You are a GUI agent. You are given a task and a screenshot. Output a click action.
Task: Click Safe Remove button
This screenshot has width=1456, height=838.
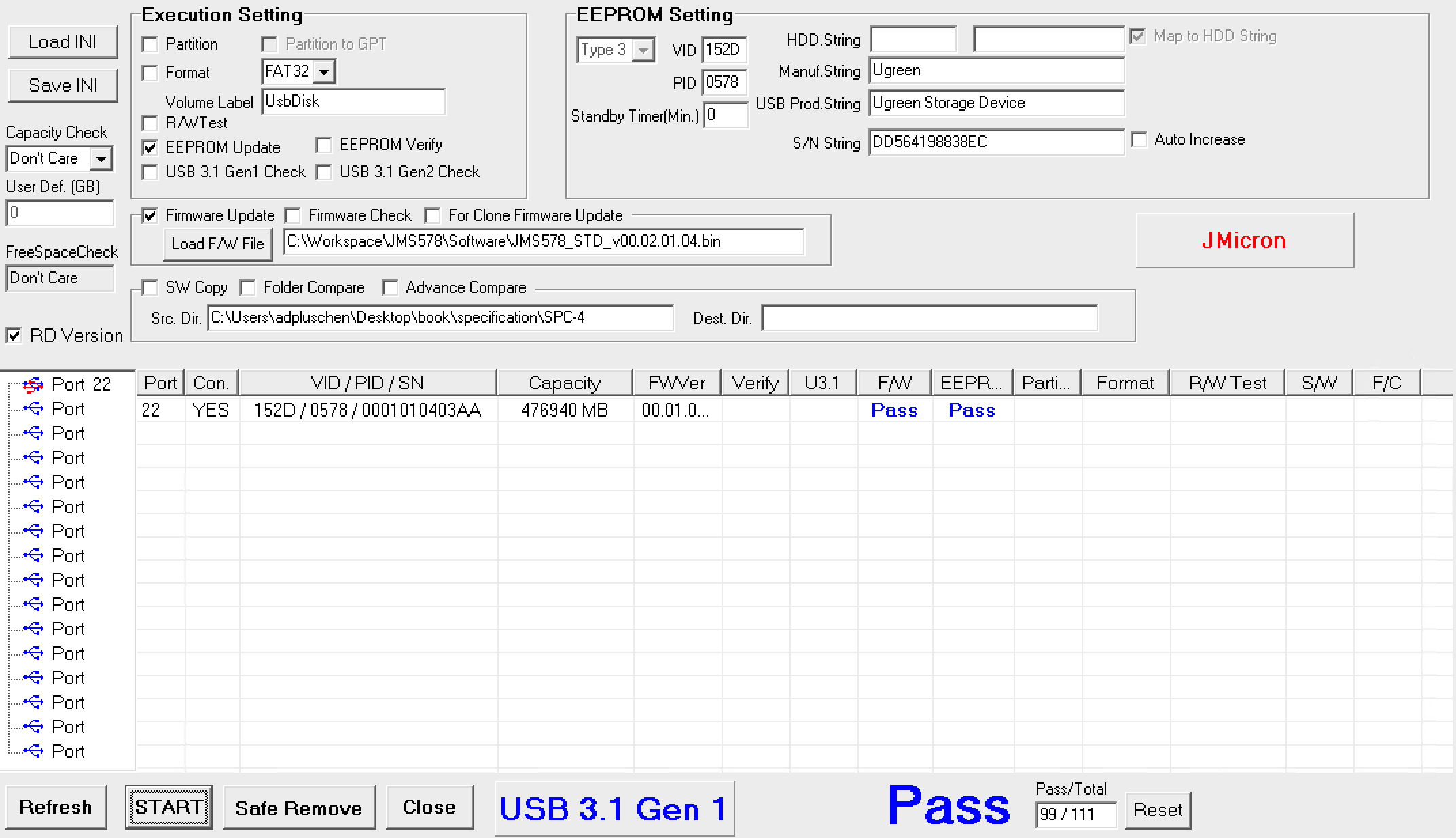point(299,808)
